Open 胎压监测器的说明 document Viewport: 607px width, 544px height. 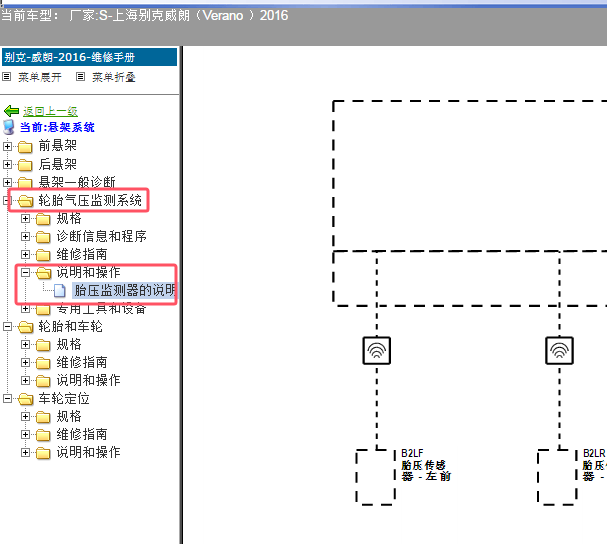click(124, 291)
